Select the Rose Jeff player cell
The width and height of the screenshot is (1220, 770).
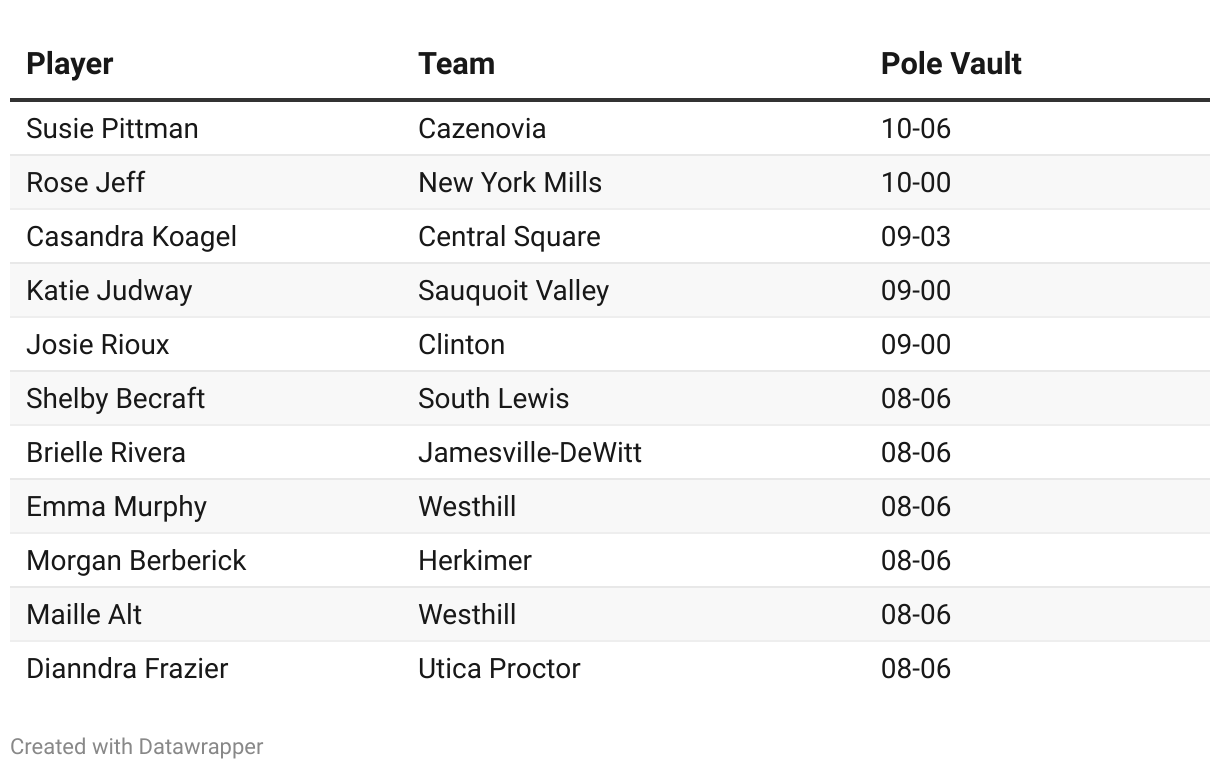tap(85, 183)
